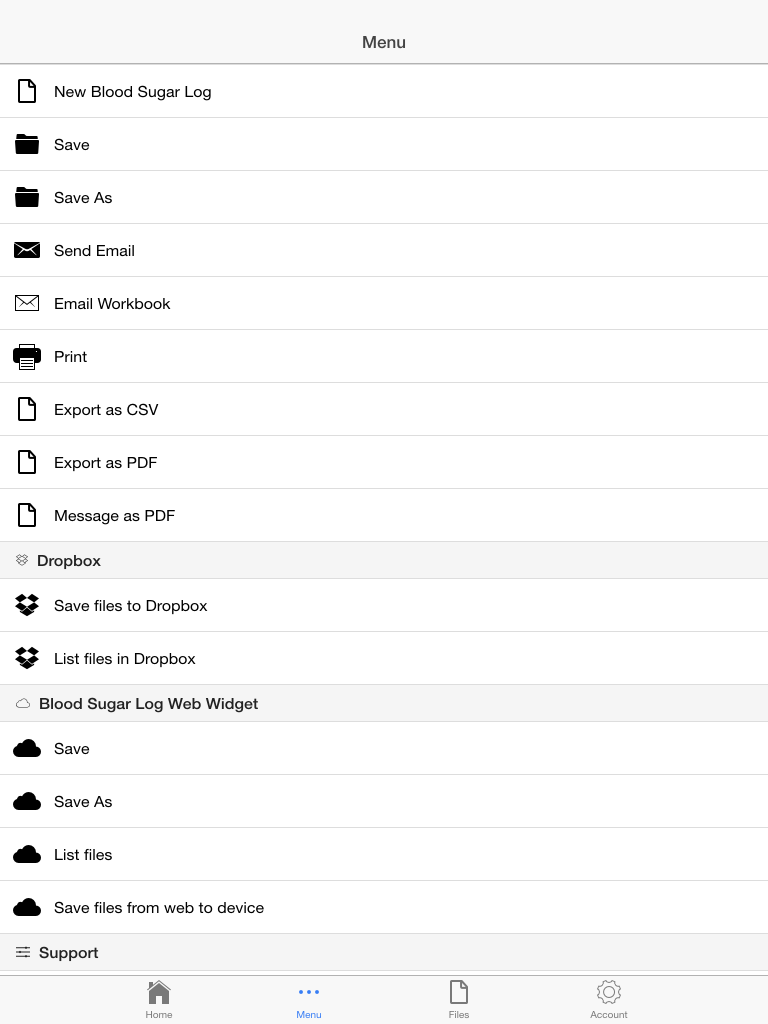Choose Export as PDF
The width and height of the screenshot is (768, 1024).
[384, 462]
